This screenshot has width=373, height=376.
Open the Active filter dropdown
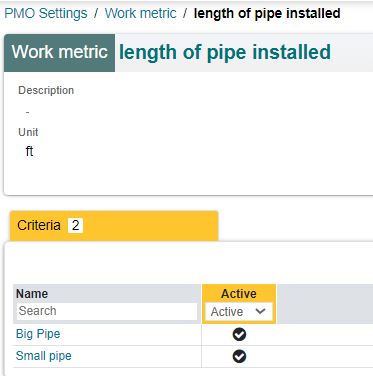239,312
